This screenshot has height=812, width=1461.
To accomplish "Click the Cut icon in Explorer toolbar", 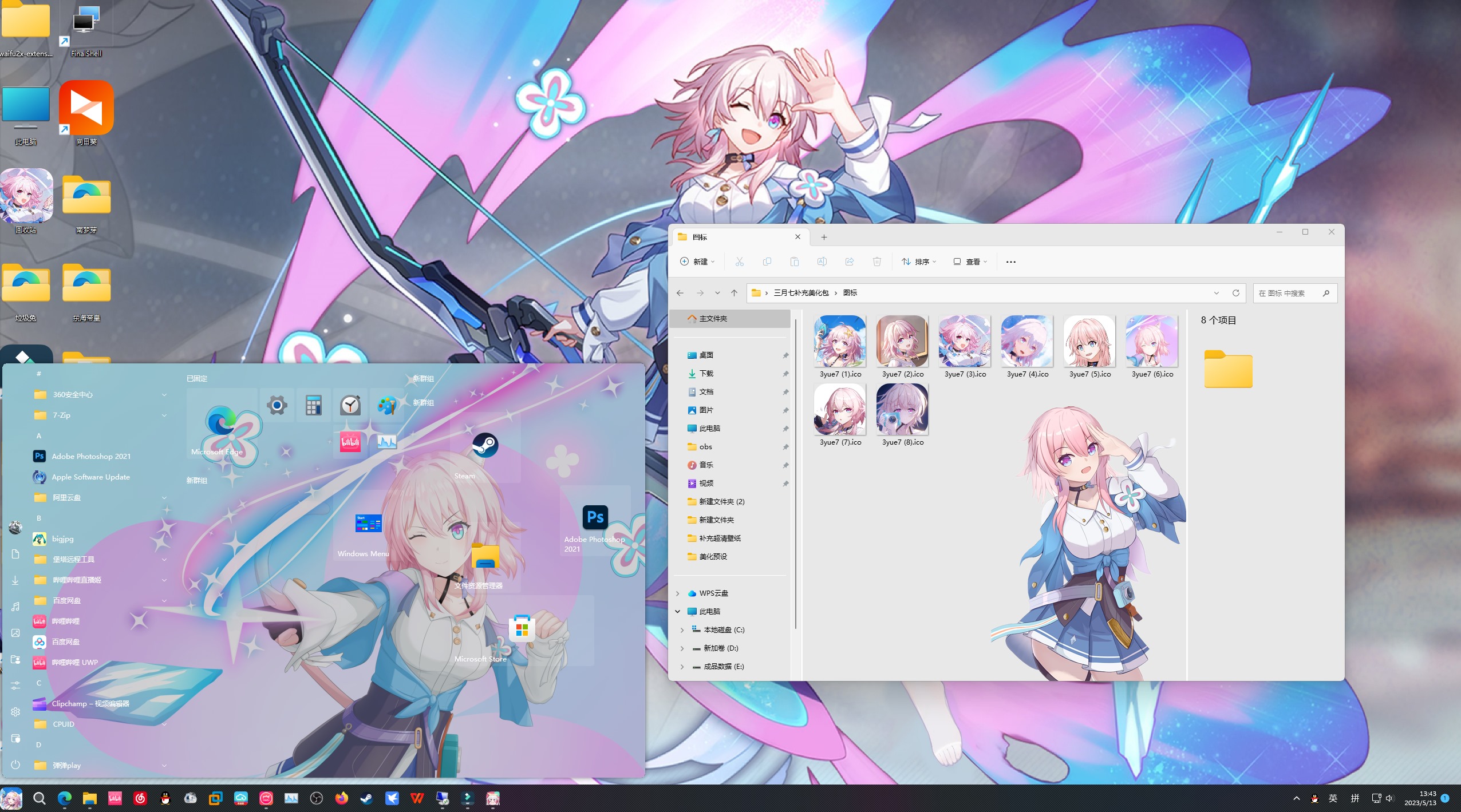I will [x=739, y=262].
